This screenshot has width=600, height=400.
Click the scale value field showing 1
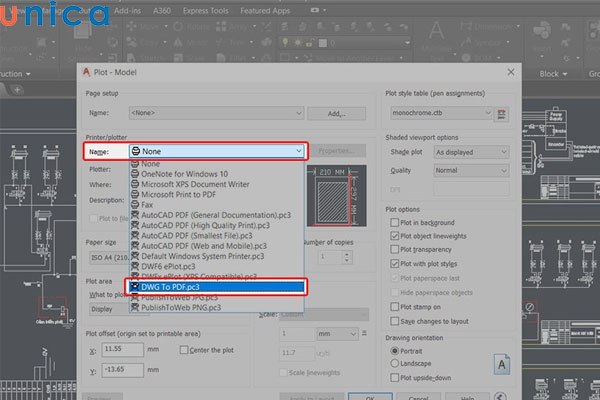[x=297, y=334]
